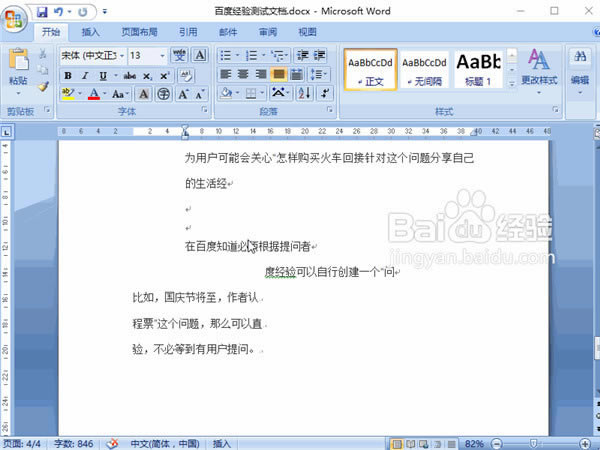The width and height of the screenshot is (600, 450).
Task: Open the font dialog launcher
Action: click(205, 110)
